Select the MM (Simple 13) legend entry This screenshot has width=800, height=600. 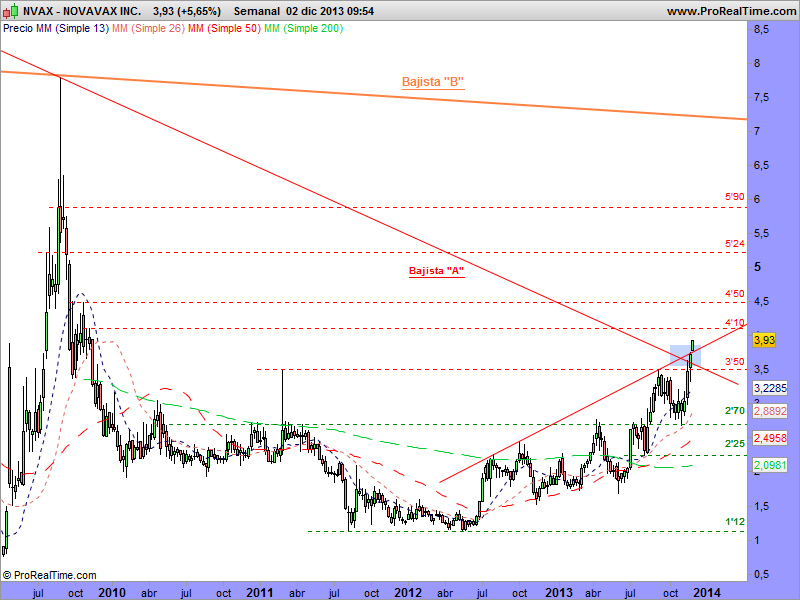[x=72, y=29]
